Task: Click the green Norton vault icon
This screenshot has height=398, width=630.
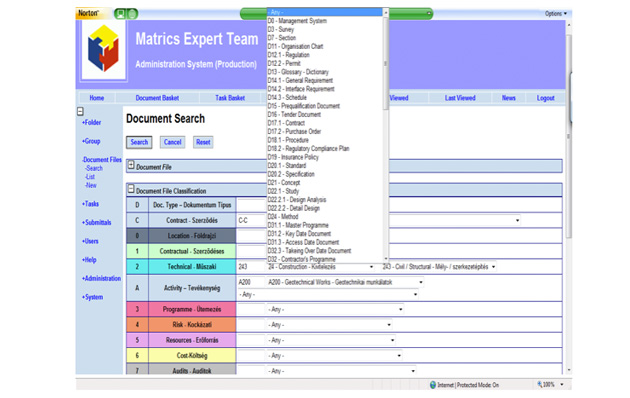Action: 120,14
